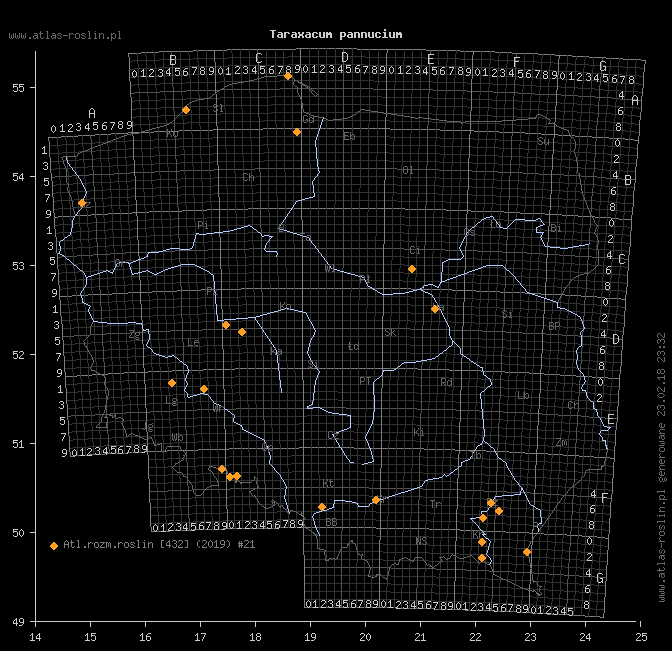Click the large A letter above the left grid
672x651 pixels.
coord(92,113)
